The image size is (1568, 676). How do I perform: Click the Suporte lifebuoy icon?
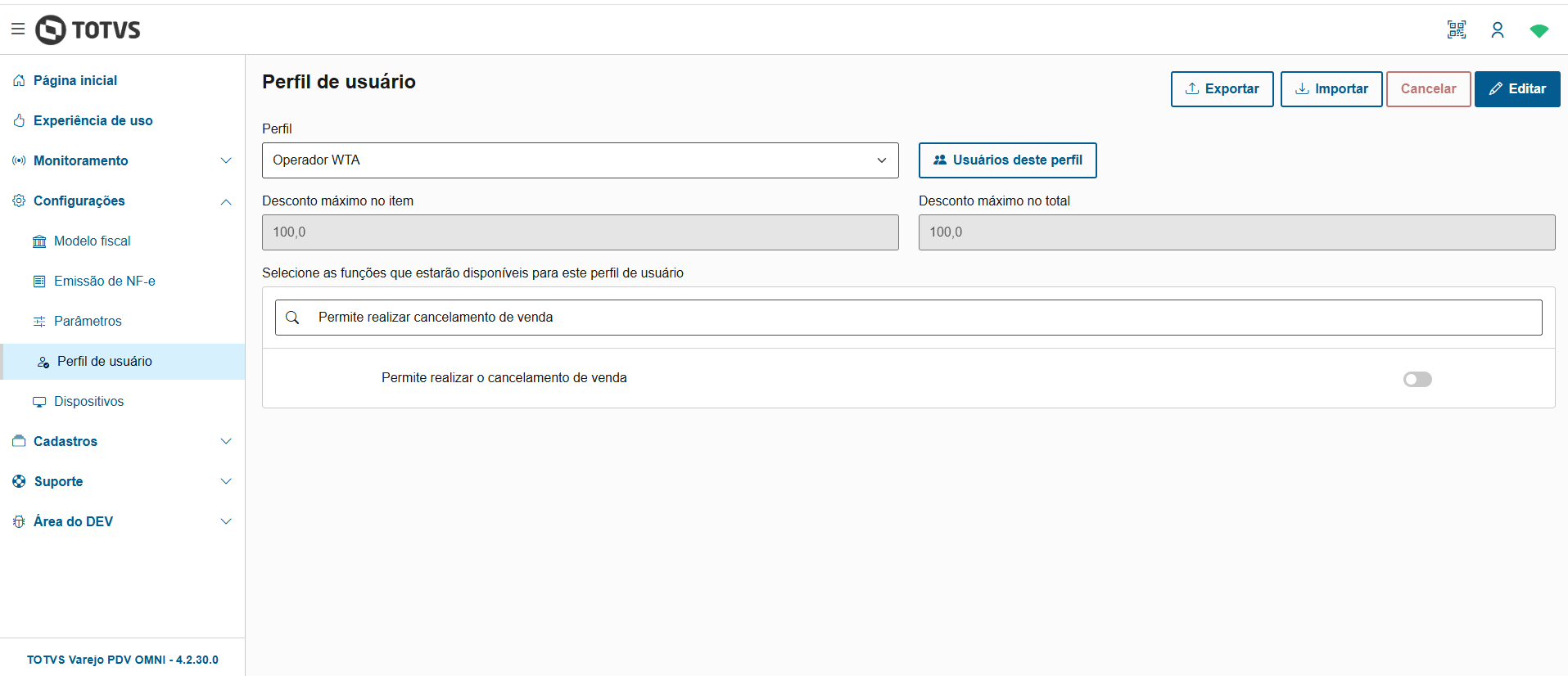pos(19,481)
